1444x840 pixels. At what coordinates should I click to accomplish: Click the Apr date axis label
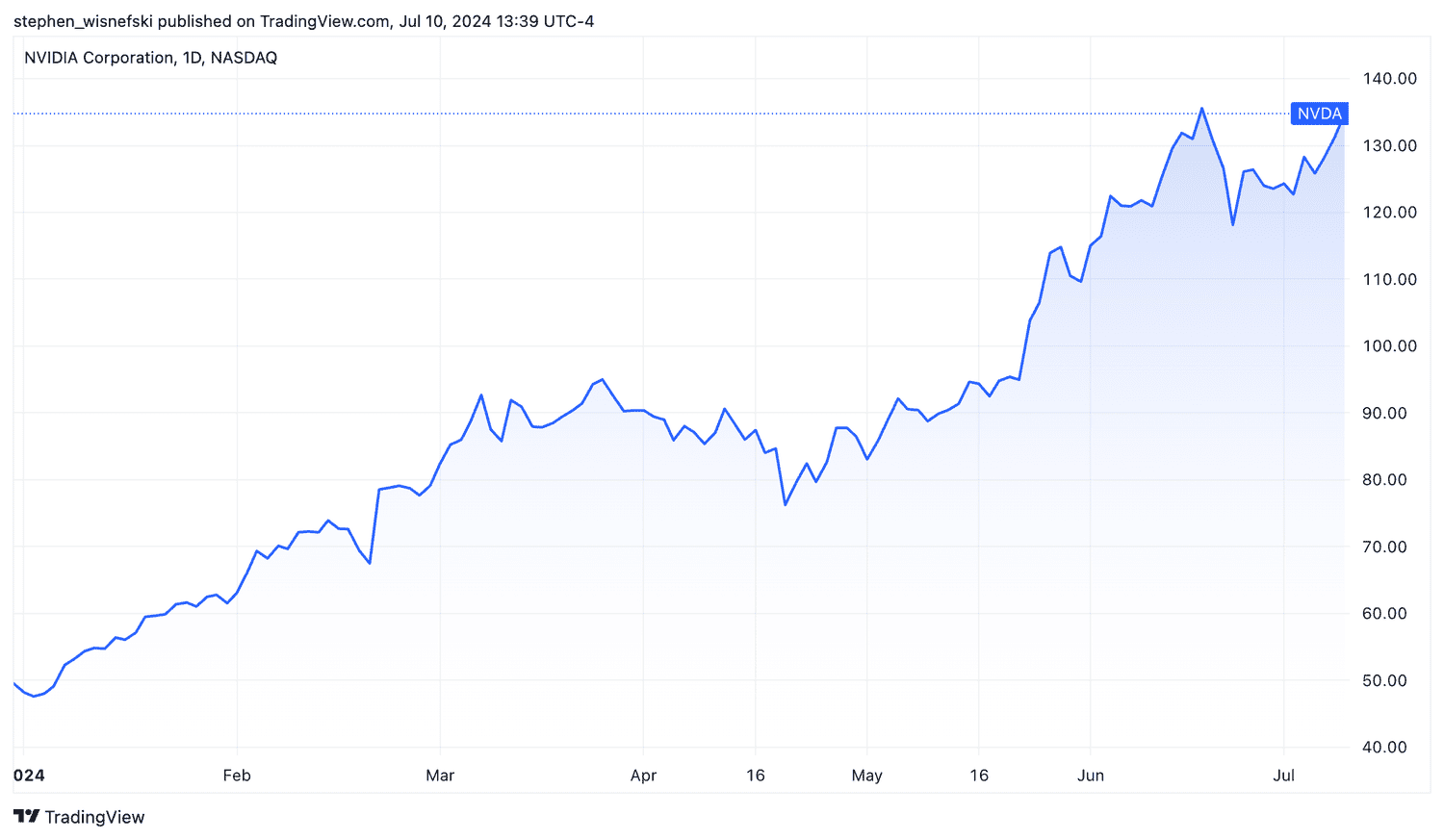(643, 776)
